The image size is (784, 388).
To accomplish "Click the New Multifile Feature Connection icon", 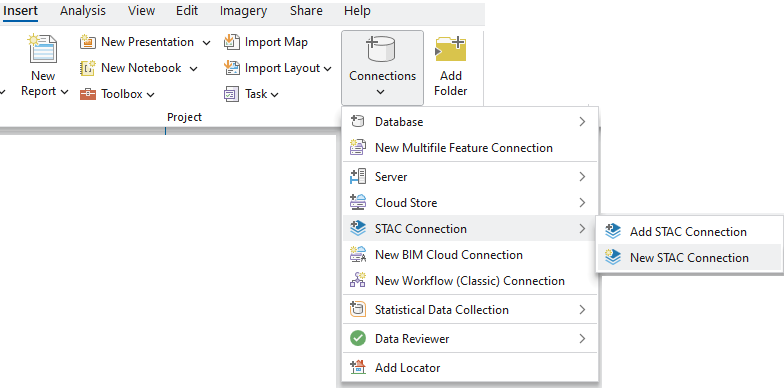I will 358,148.
